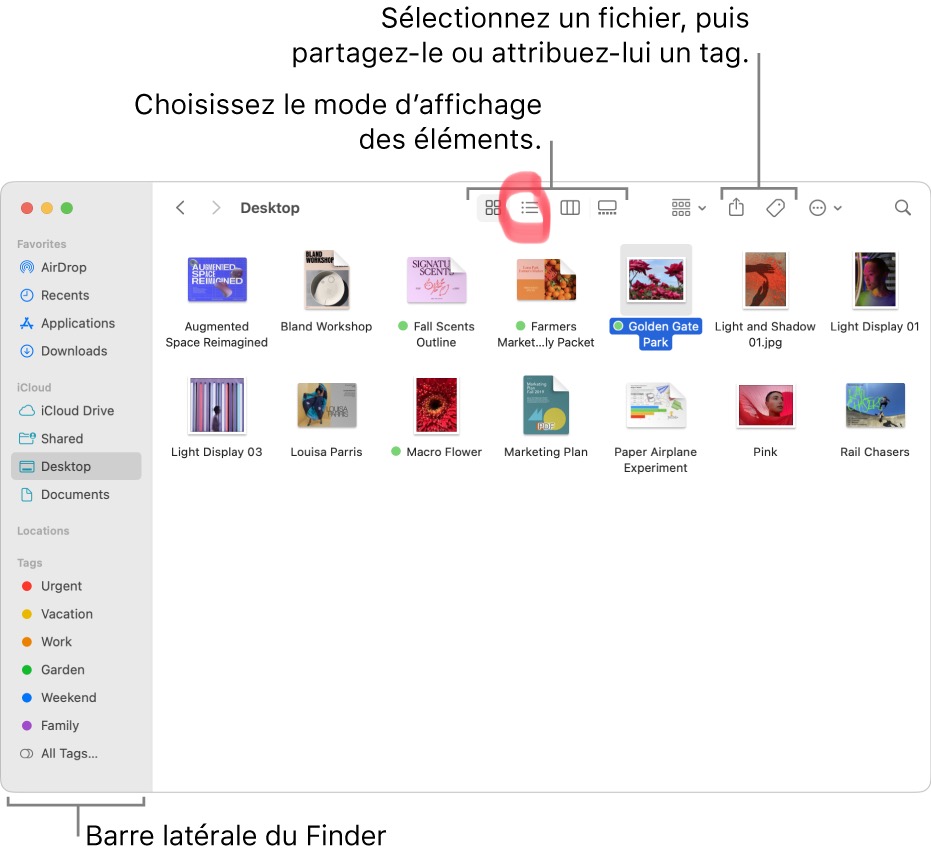
Task: Select the Rail Chasers thumbnail
Action: click(875, 417)
